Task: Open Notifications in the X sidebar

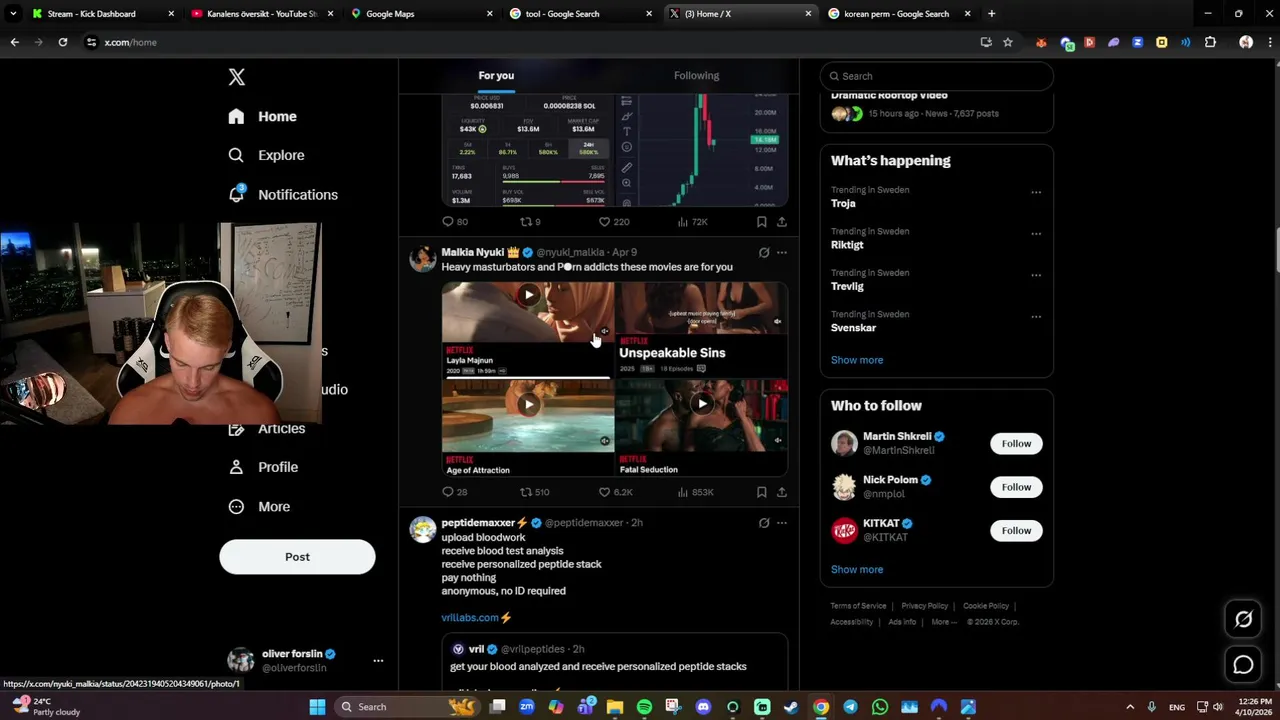Action: pyautogui.click(x=283, y=195)
